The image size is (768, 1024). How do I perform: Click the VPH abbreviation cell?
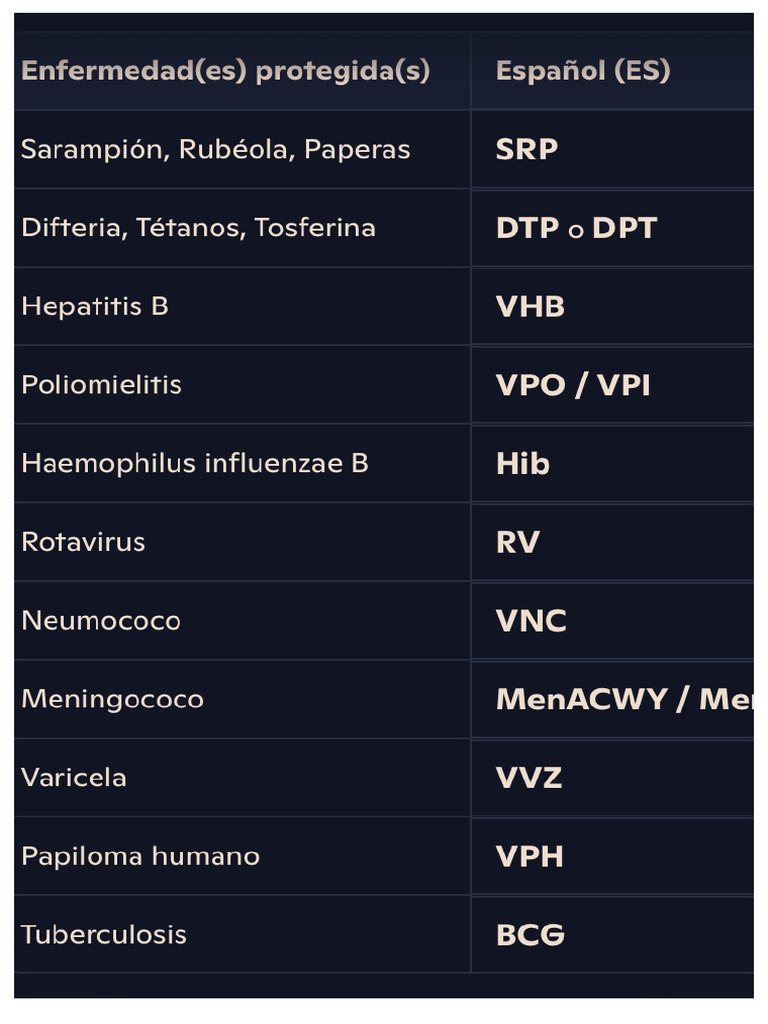click(x=530, y=856)
